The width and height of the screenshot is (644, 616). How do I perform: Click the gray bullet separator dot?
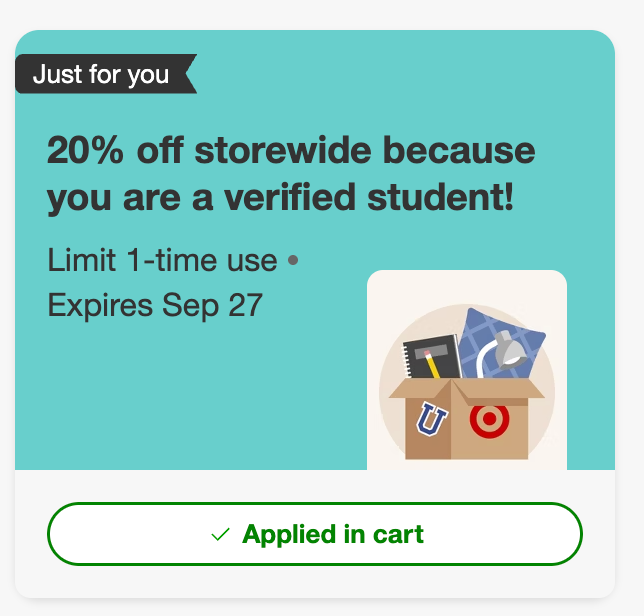[293, 260]
